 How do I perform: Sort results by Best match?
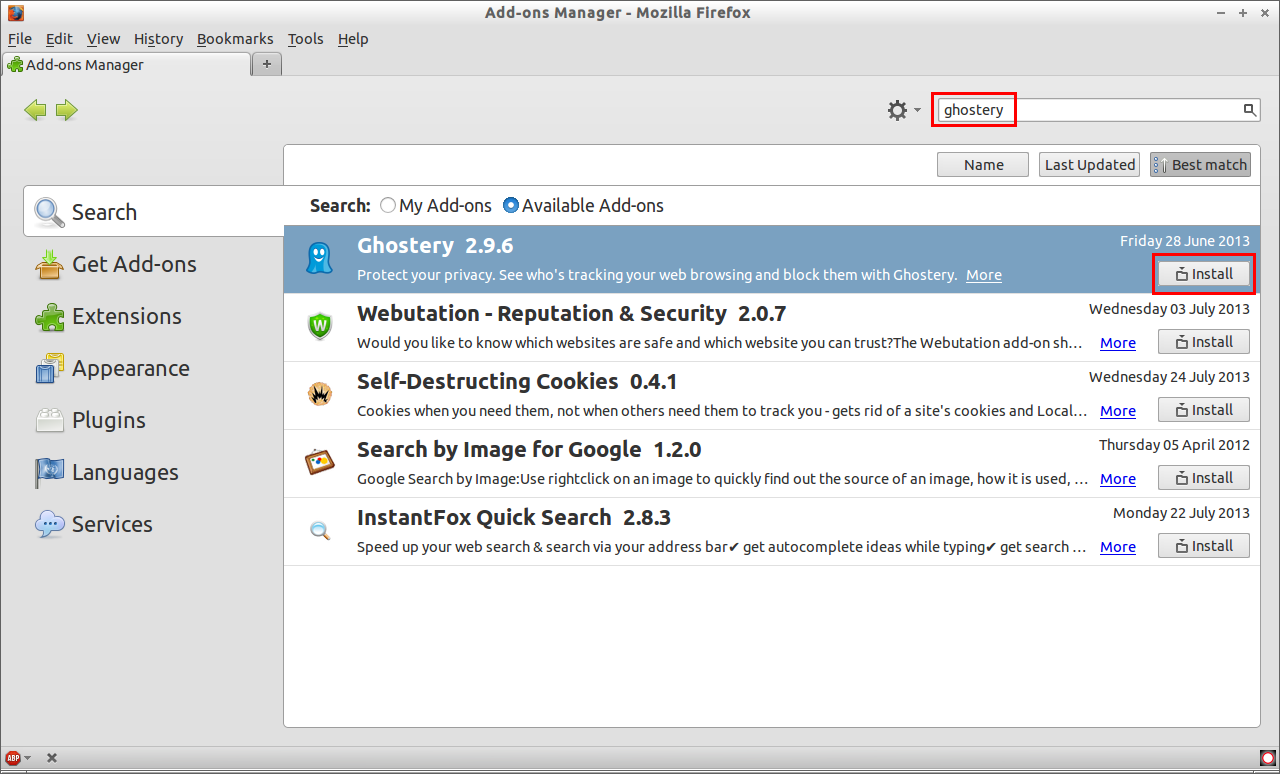click(1200, 165)
